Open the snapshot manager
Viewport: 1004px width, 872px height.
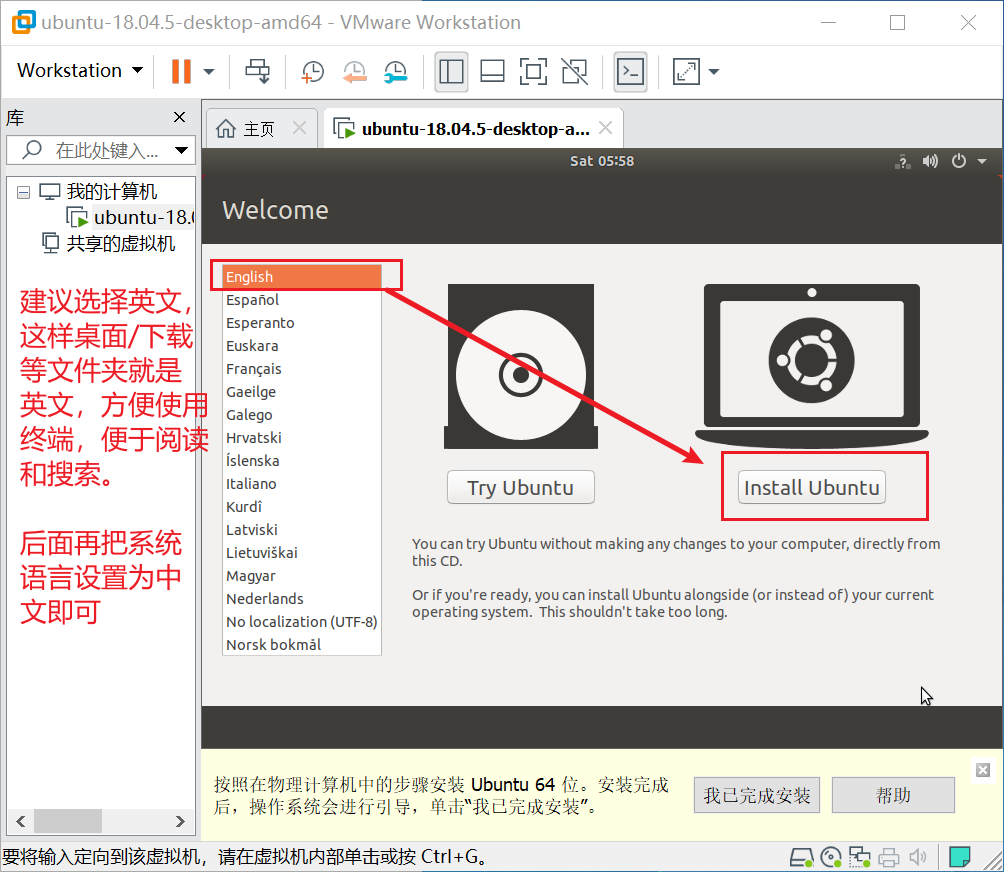pos(396,72)
